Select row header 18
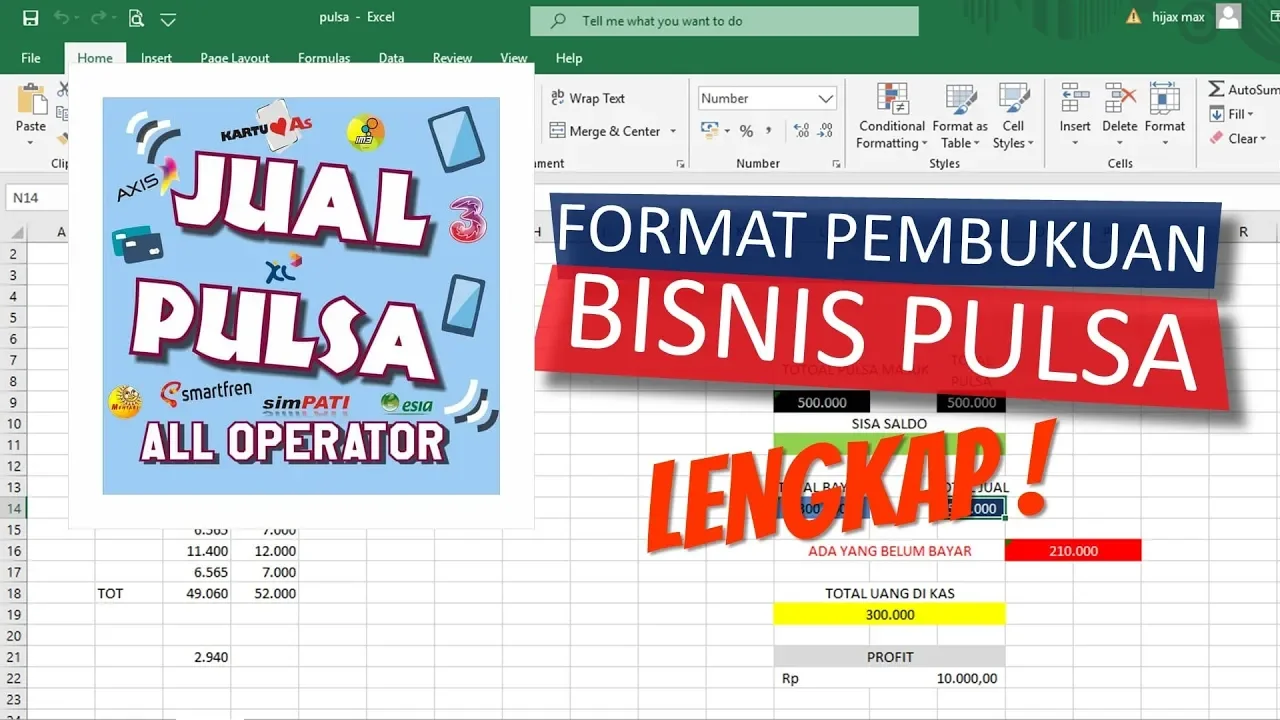Image resolution: width=1280 pixels, height=720 pixels. coord(14,593)
